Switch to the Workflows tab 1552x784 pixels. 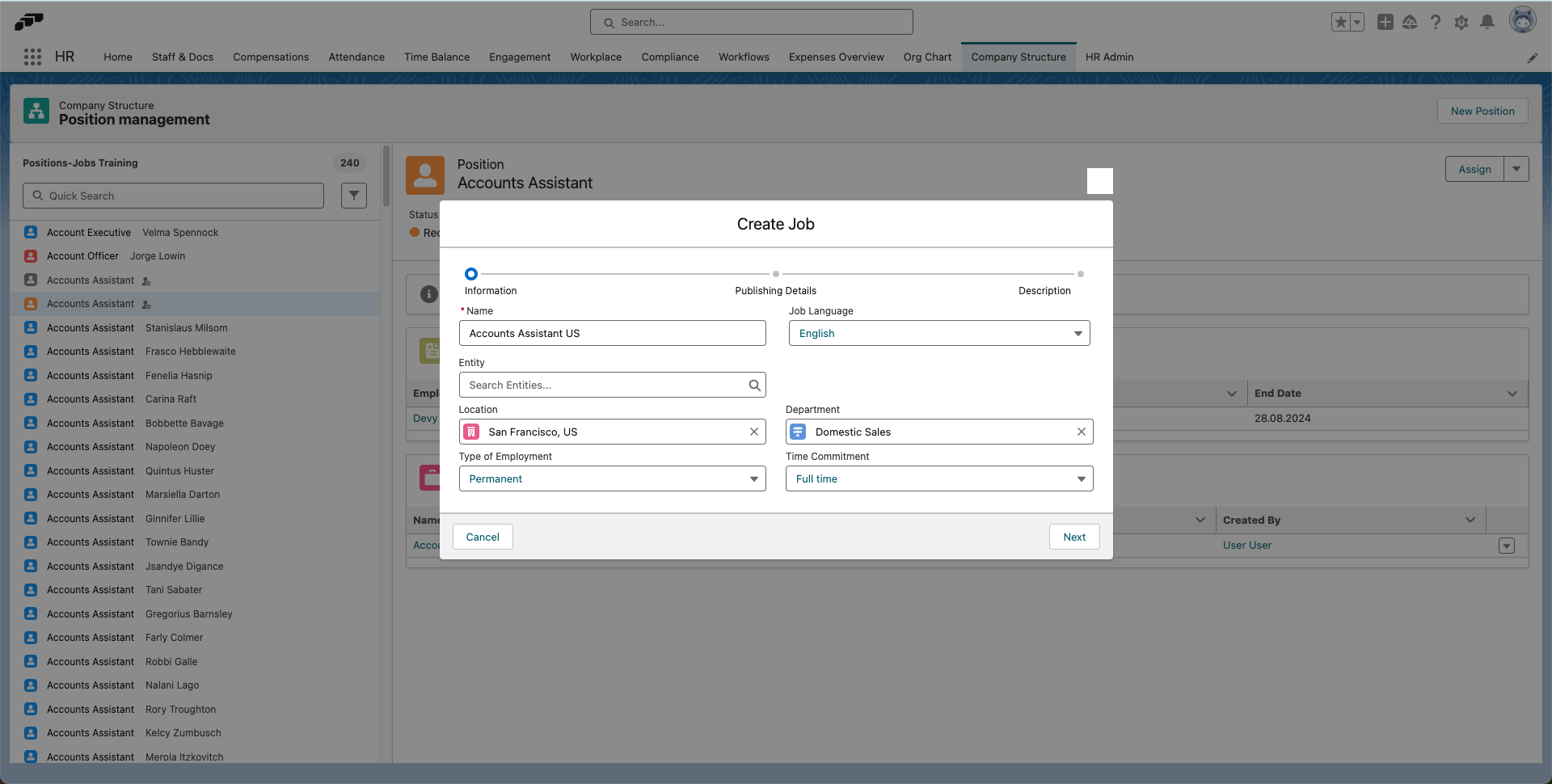tap(744, 57)
